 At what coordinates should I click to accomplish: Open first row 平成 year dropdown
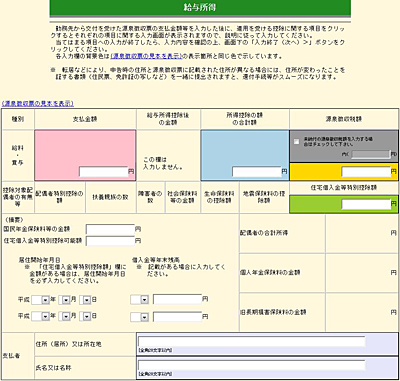tap(40, 300)
